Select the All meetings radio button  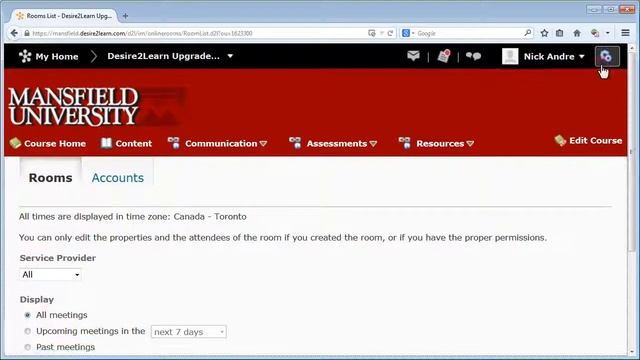tap(27, 315)
